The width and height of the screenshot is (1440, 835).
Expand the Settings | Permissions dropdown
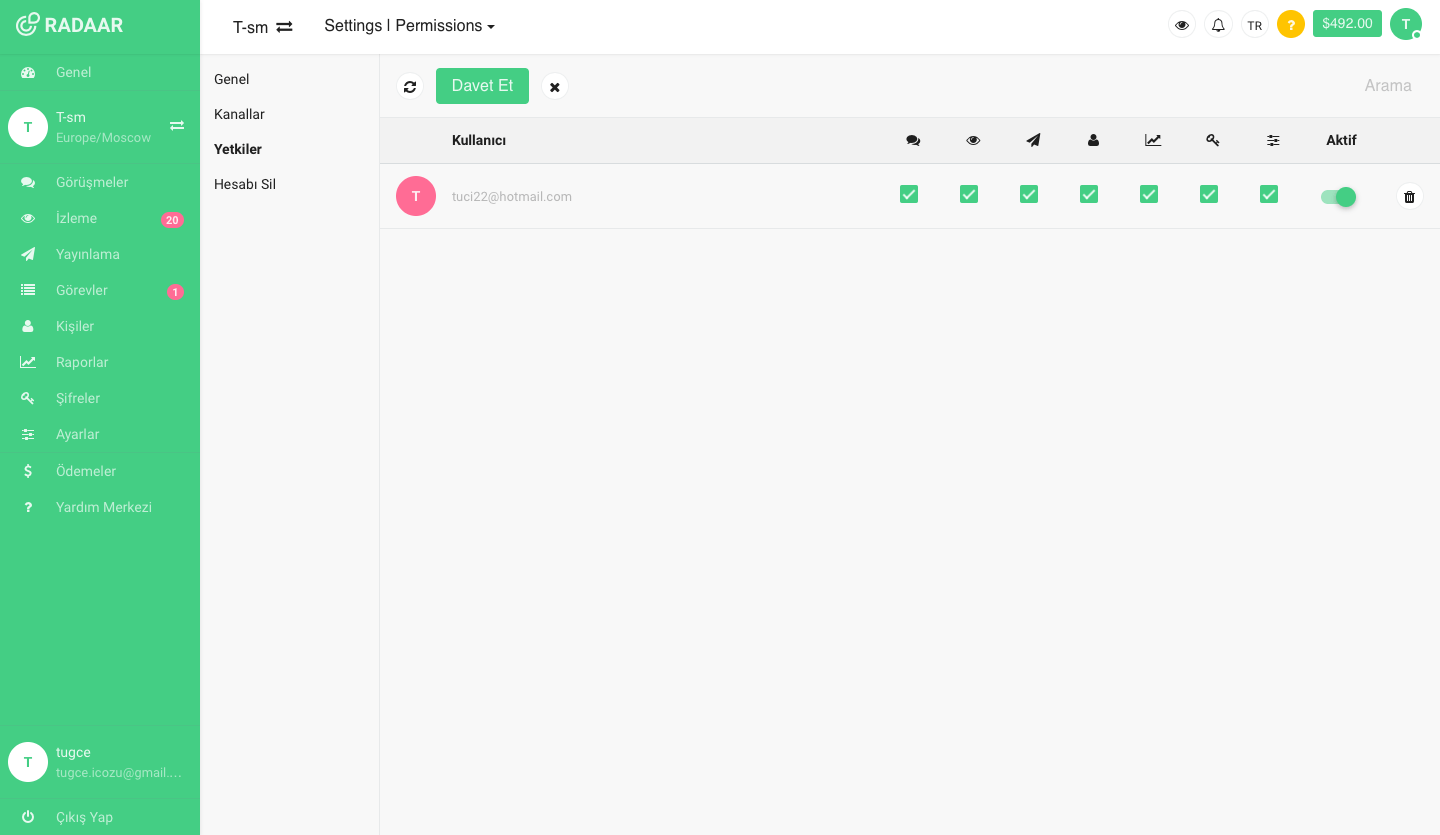pos(409,26)
